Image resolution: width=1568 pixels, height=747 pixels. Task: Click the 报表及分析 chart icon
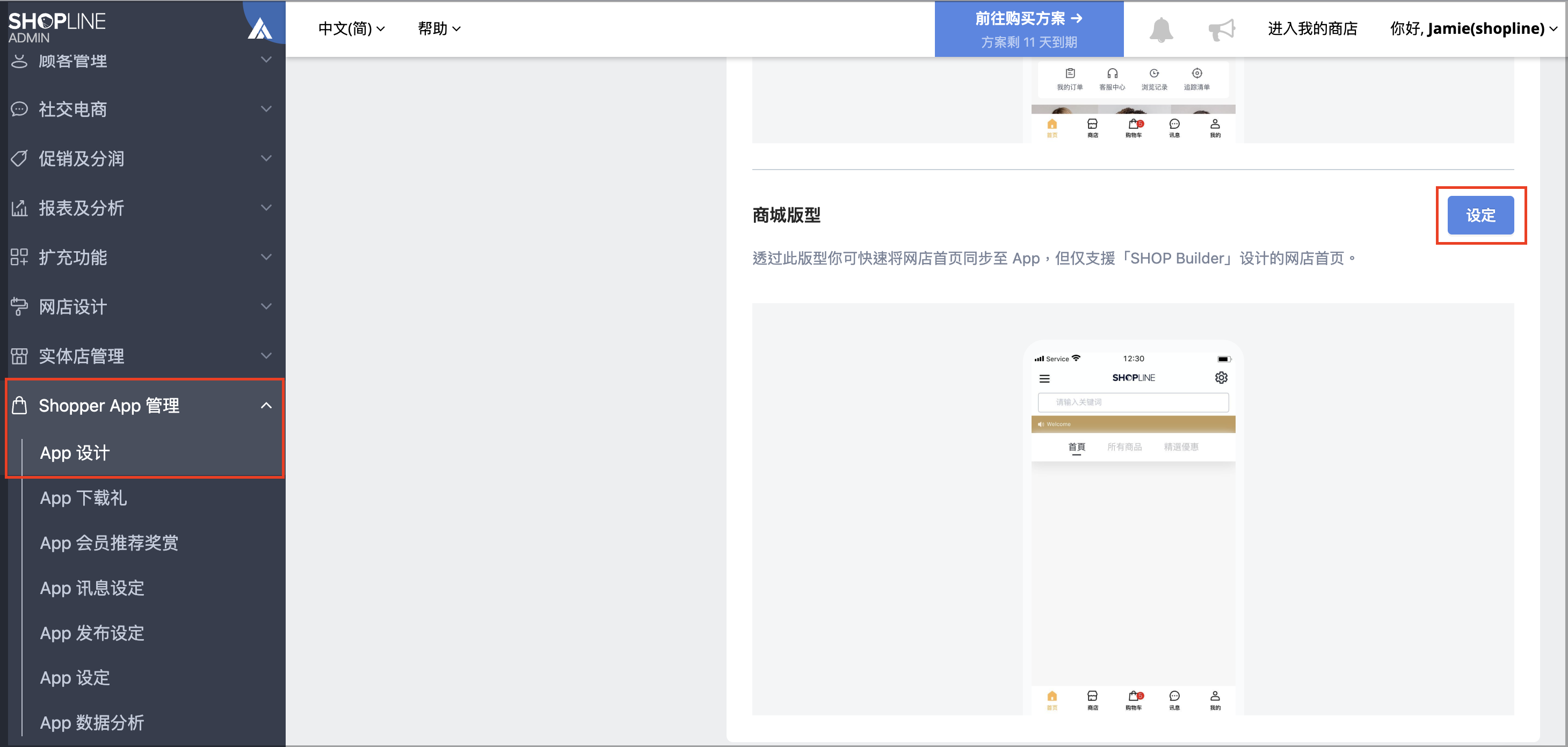[19, 208]
